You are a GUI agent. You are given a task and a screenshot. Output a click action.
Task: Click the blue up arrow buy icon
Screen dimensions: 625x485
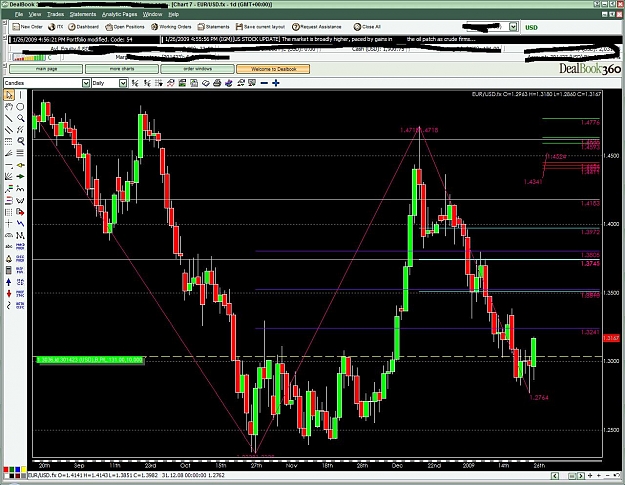(9, 282)
